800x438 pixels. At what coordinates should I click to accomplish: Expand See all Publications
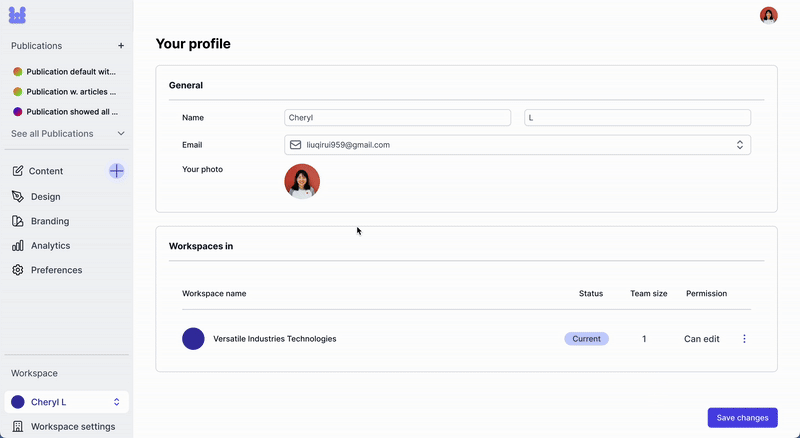(x=68, y=134)
